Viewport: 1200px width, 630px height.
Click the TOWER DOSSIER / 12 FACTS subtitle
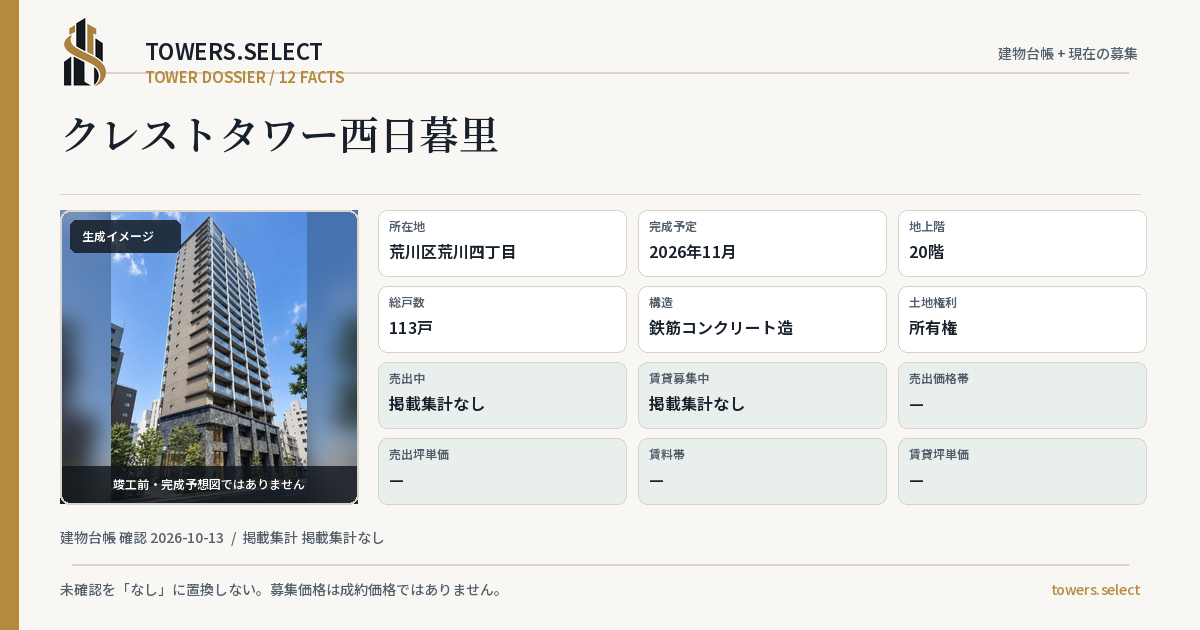click(x=245, y=77)
